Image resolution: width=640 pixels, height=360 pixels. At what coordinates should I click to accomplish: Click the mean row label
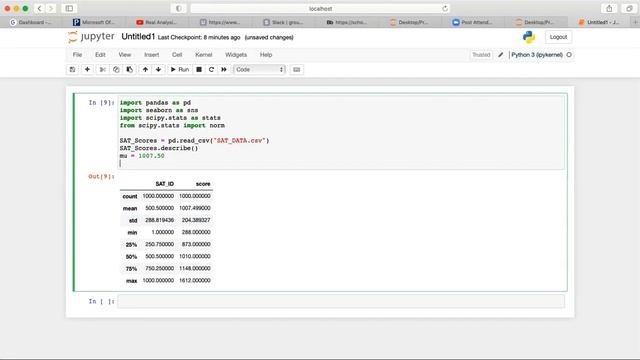point(130,209)
